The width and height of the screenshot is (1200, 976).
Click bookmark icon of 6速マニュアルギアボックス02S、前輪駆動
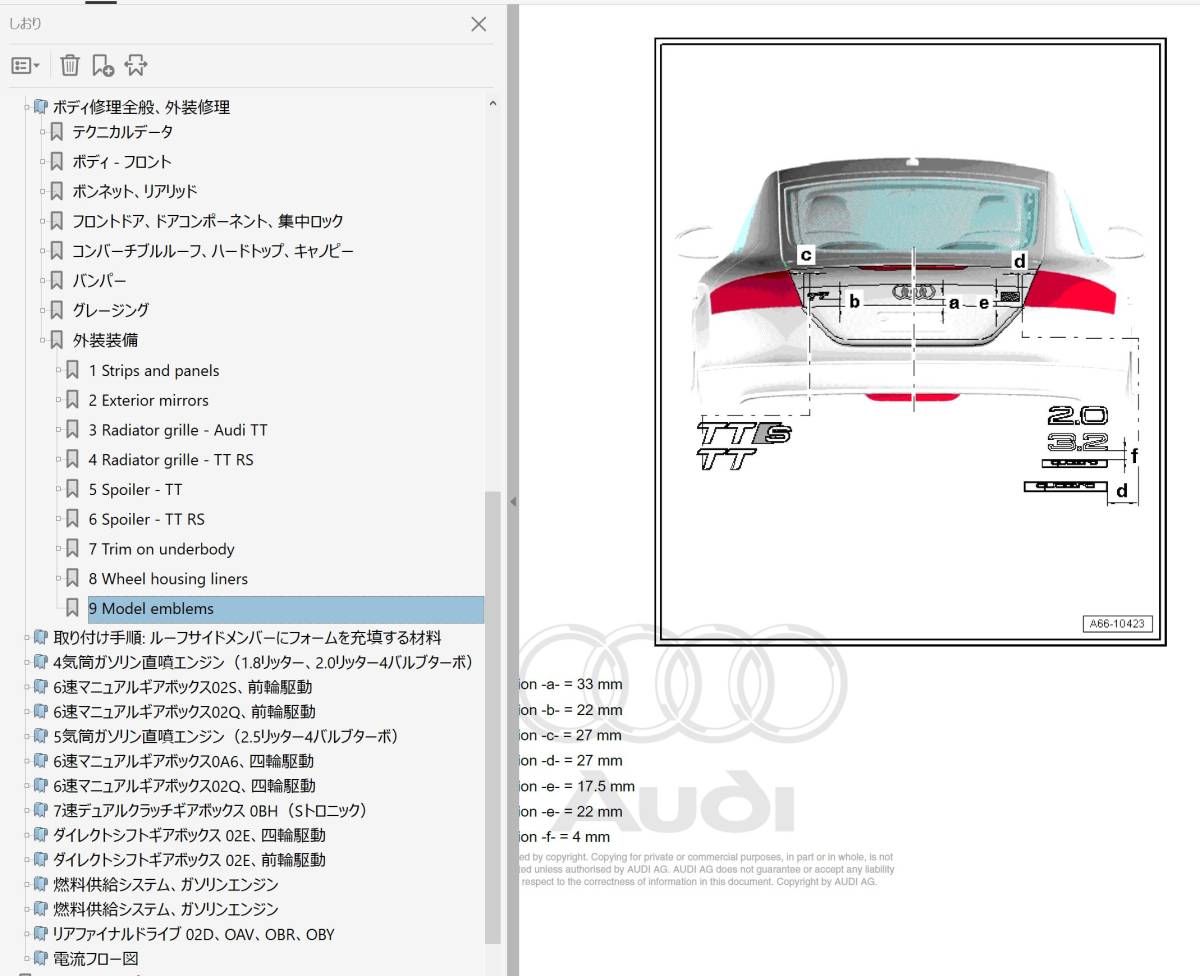click(x=40, y=687)
